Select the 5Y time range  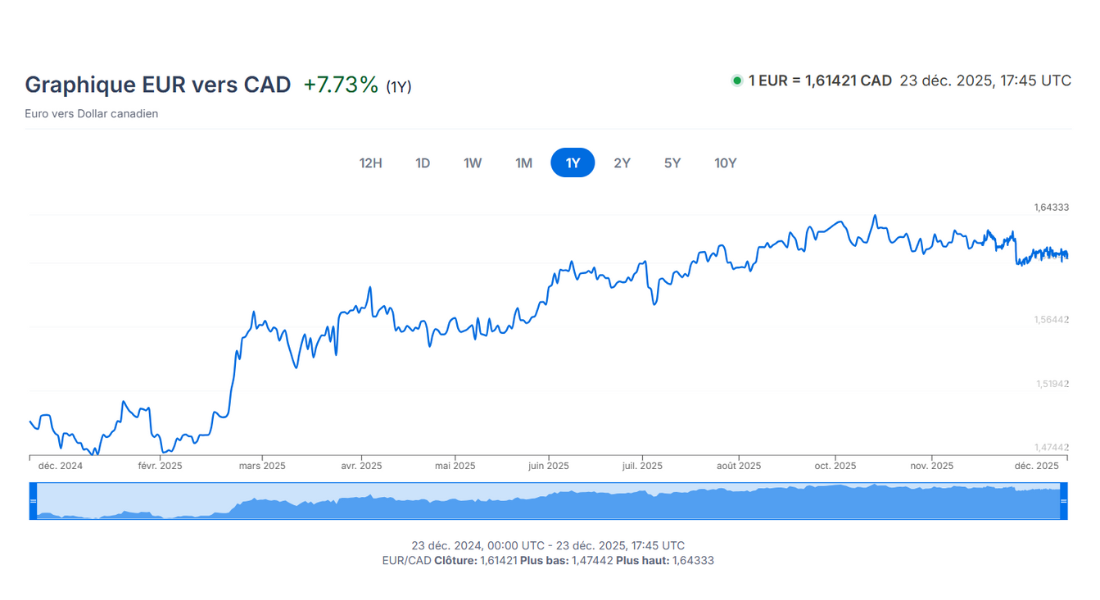coord(672,163)
